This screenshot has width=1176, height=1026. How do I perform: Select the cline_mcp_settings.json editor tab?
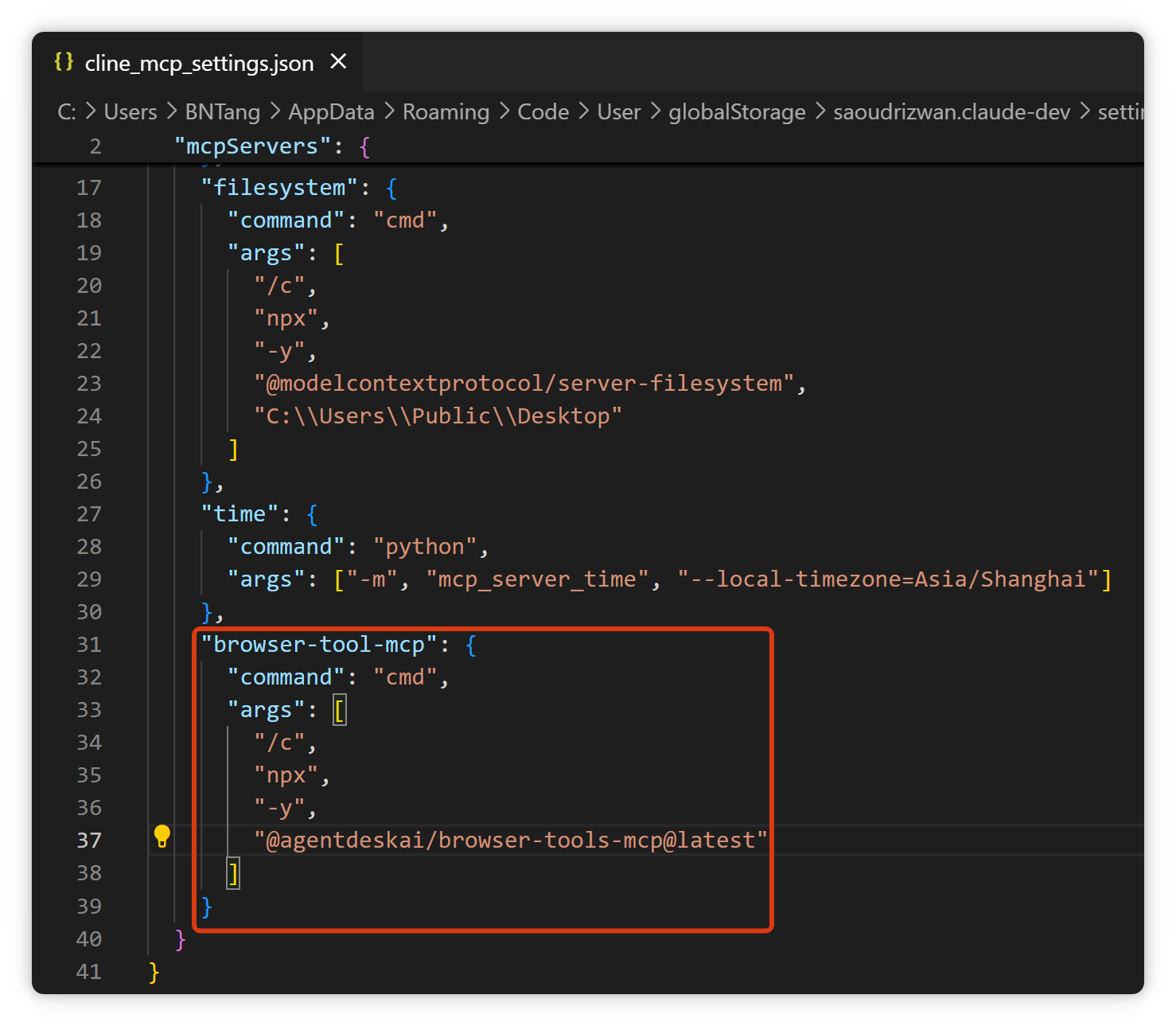tap(199, 64)
